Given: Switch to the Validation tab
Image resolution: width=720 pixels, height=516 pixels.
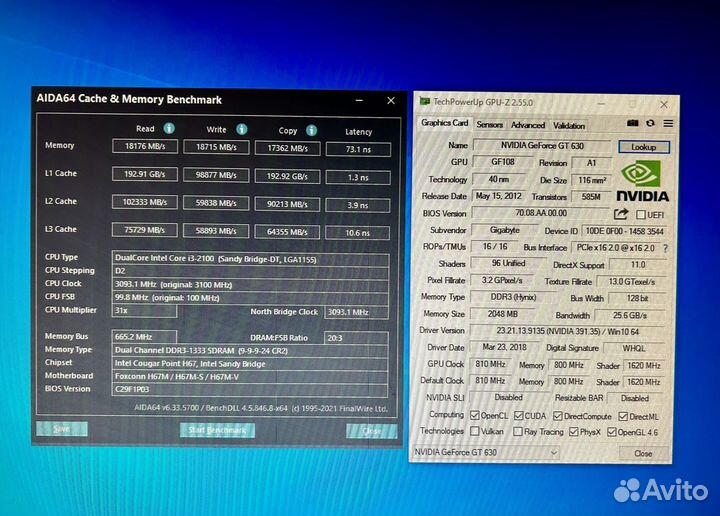Looking at the screenshot, I should click(568, 125).
